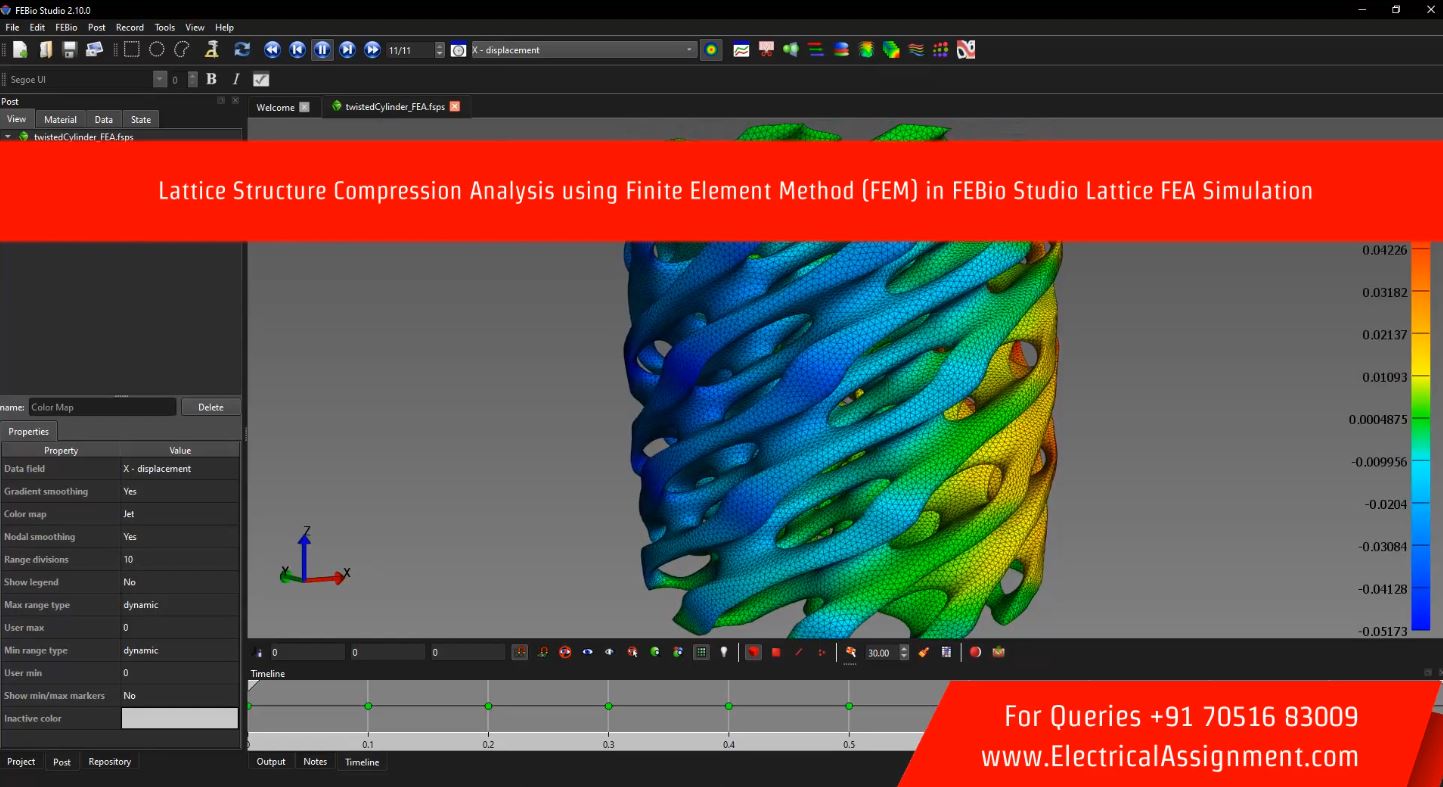Open the Post menu
1443x787 pixels.
click(x=96, y=27)
